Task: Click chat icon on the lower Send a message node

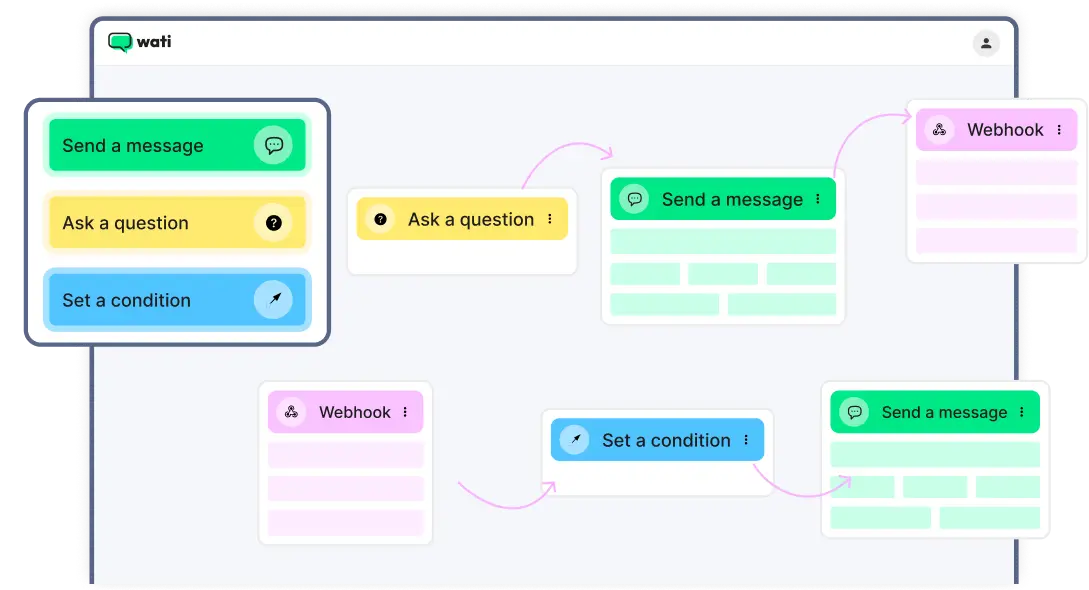Action: click(854, 412)
